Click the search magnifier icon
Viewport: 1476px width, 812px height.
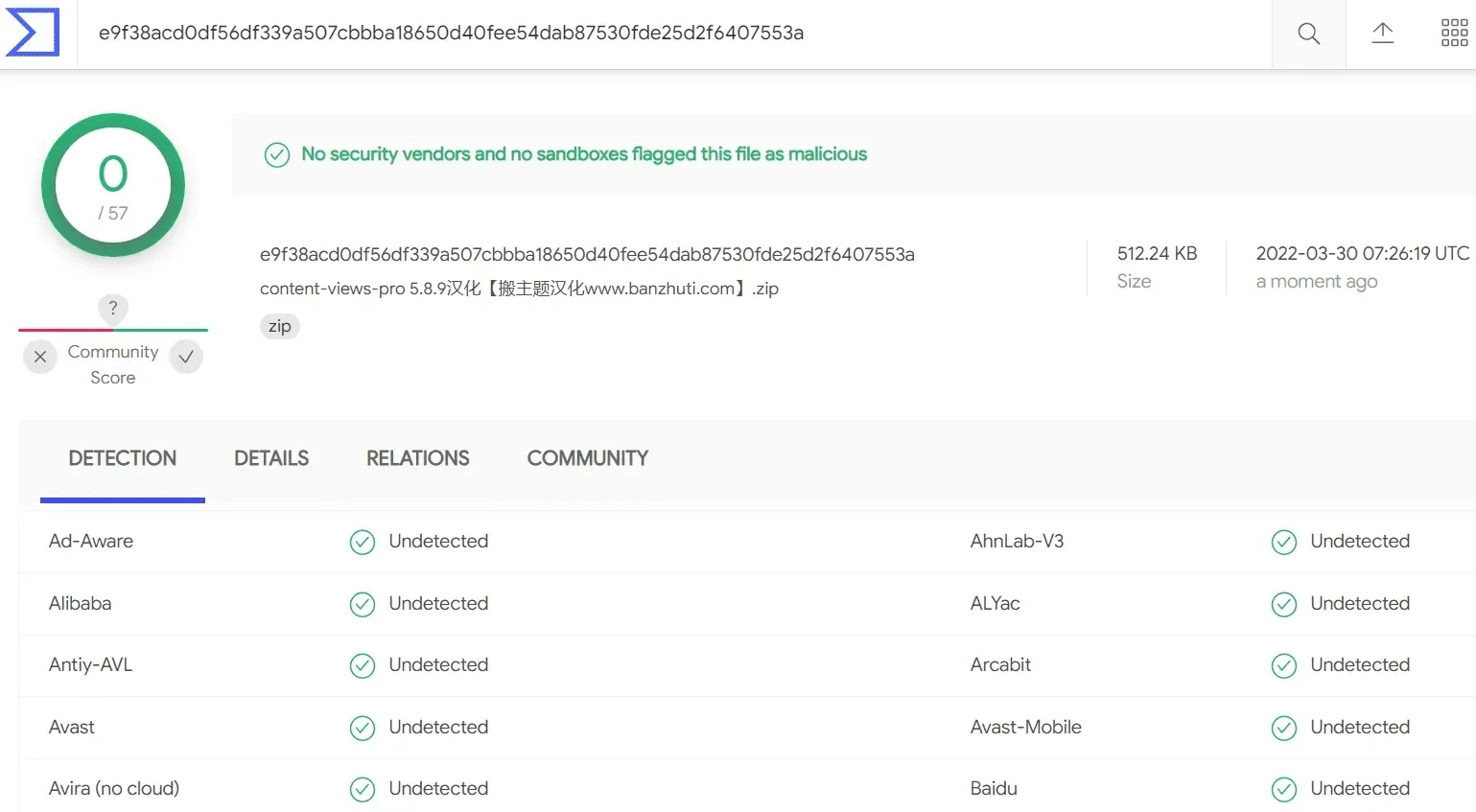point(1308,35)
